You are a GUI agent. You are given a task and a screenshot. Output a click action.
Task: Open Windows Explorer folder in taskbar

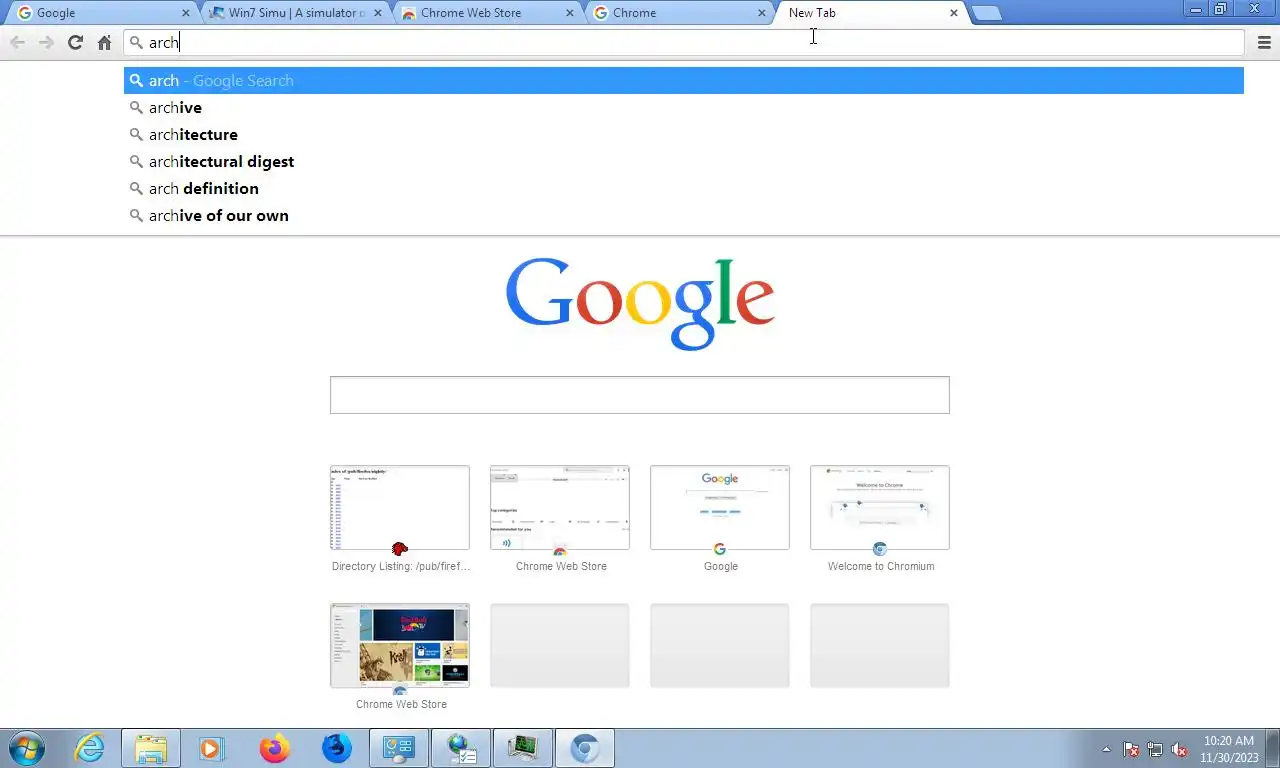point(151,748)
